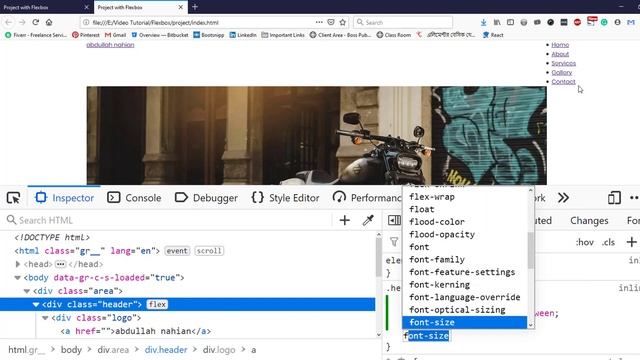The height and width of the screenshot is (360, 640).
Task: Open page actions three-dot menu
Action: pos(319,22)
